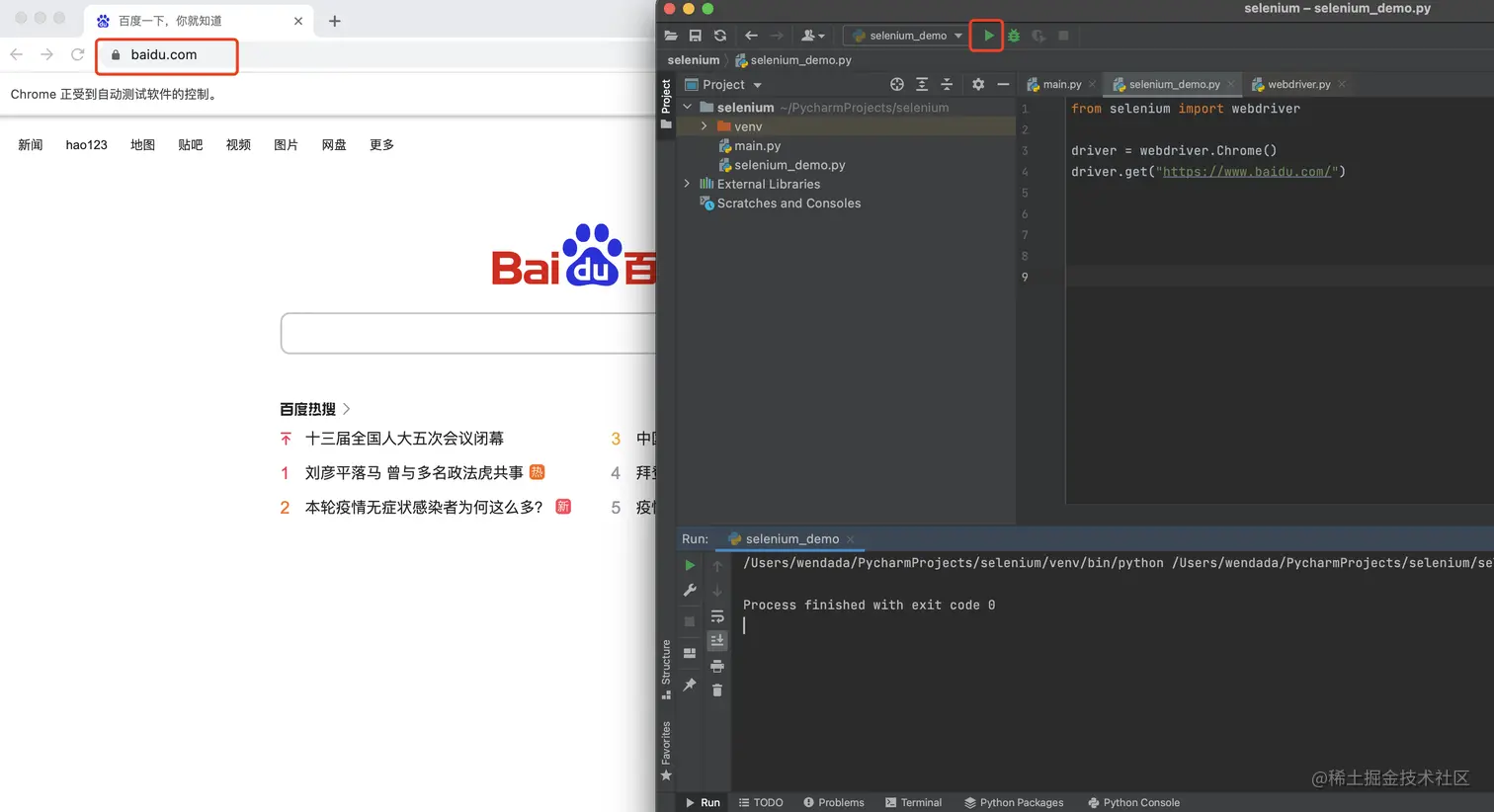Click the green Debug bug icon
This screenshot has width=1494, height=812.
pos(1014,36)
